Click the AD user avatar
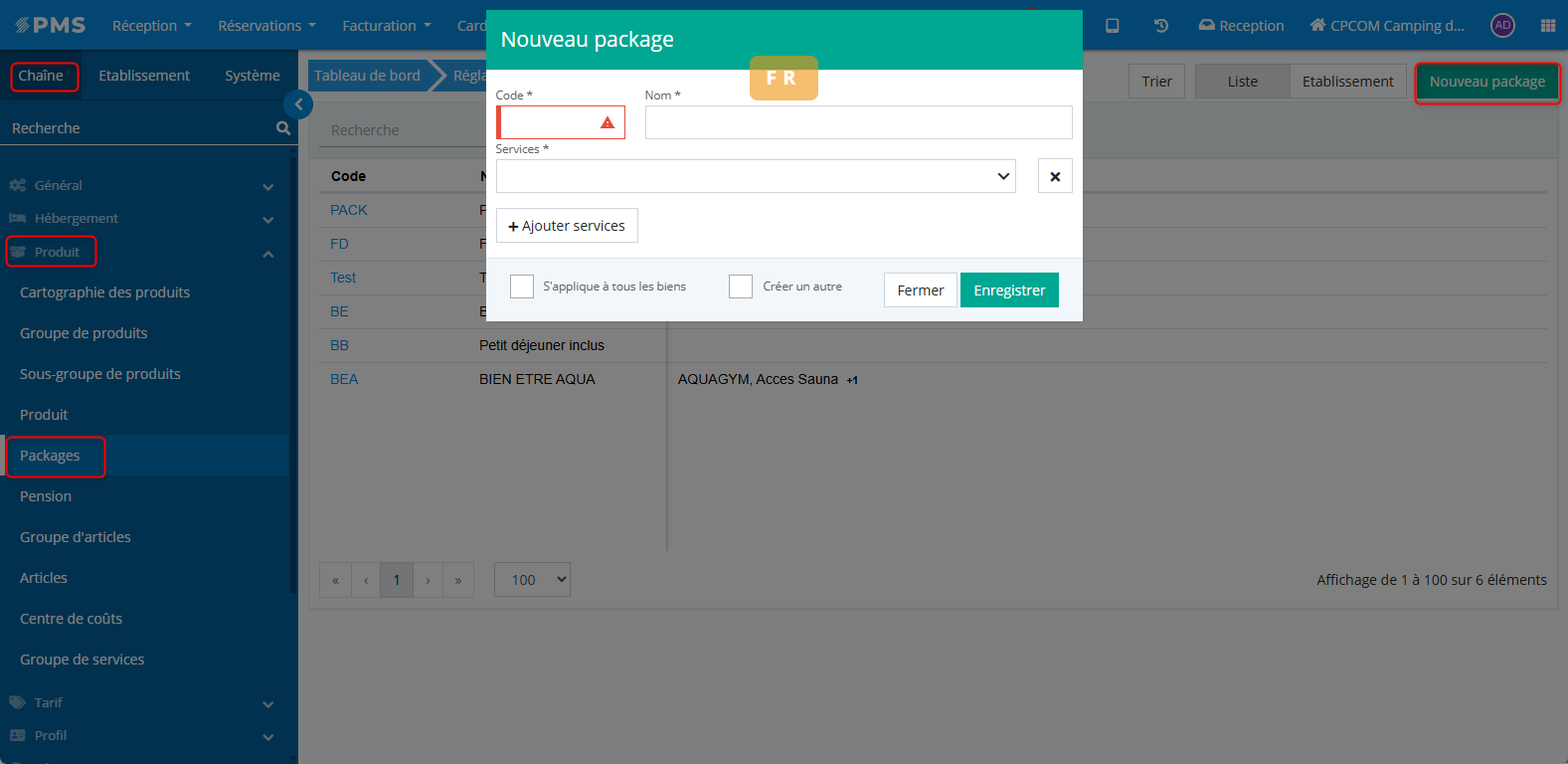 pos(1502,26)
